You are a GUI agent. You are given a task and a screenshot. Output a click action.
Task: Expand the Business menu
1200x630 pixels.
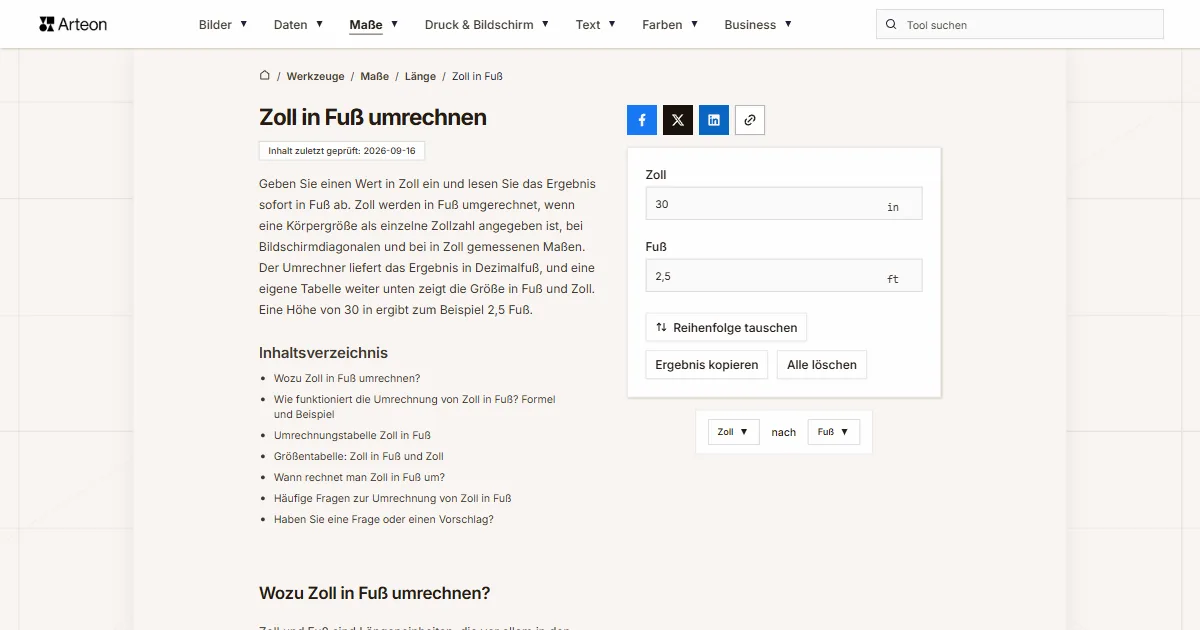[758, 24]
